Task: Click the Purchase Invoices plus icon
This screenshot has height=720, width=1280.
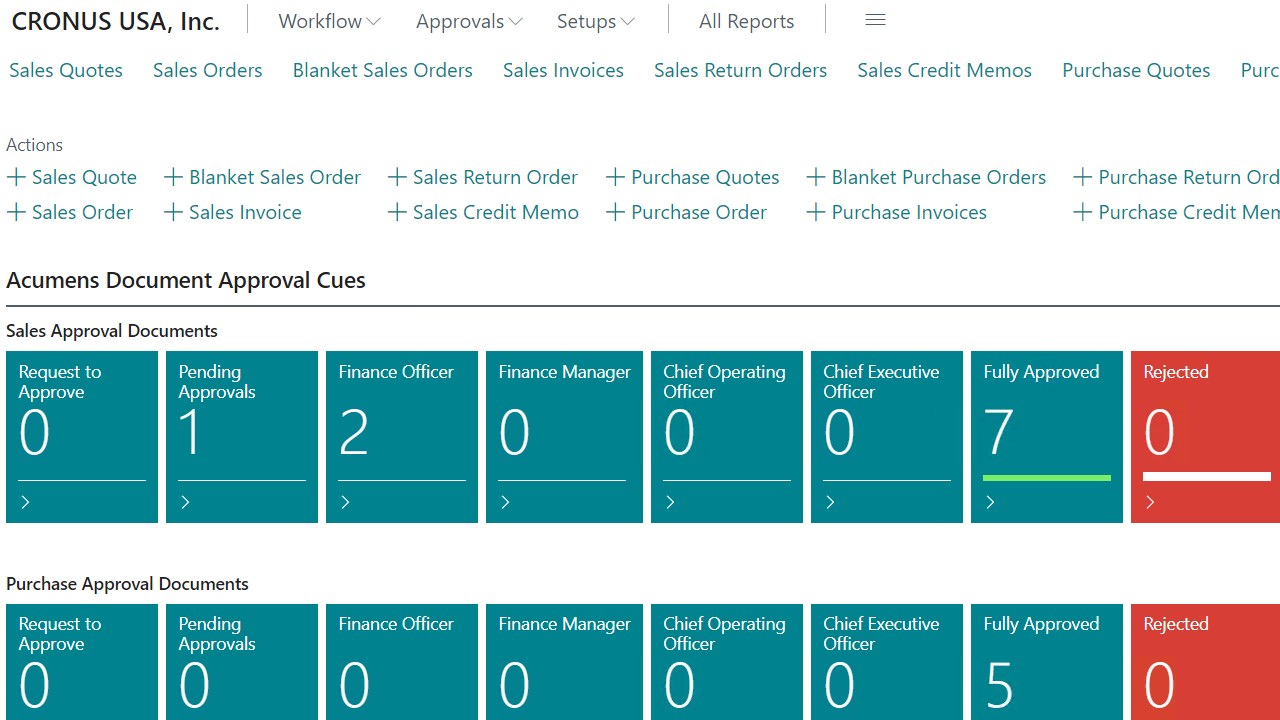Action: (815, 212)
